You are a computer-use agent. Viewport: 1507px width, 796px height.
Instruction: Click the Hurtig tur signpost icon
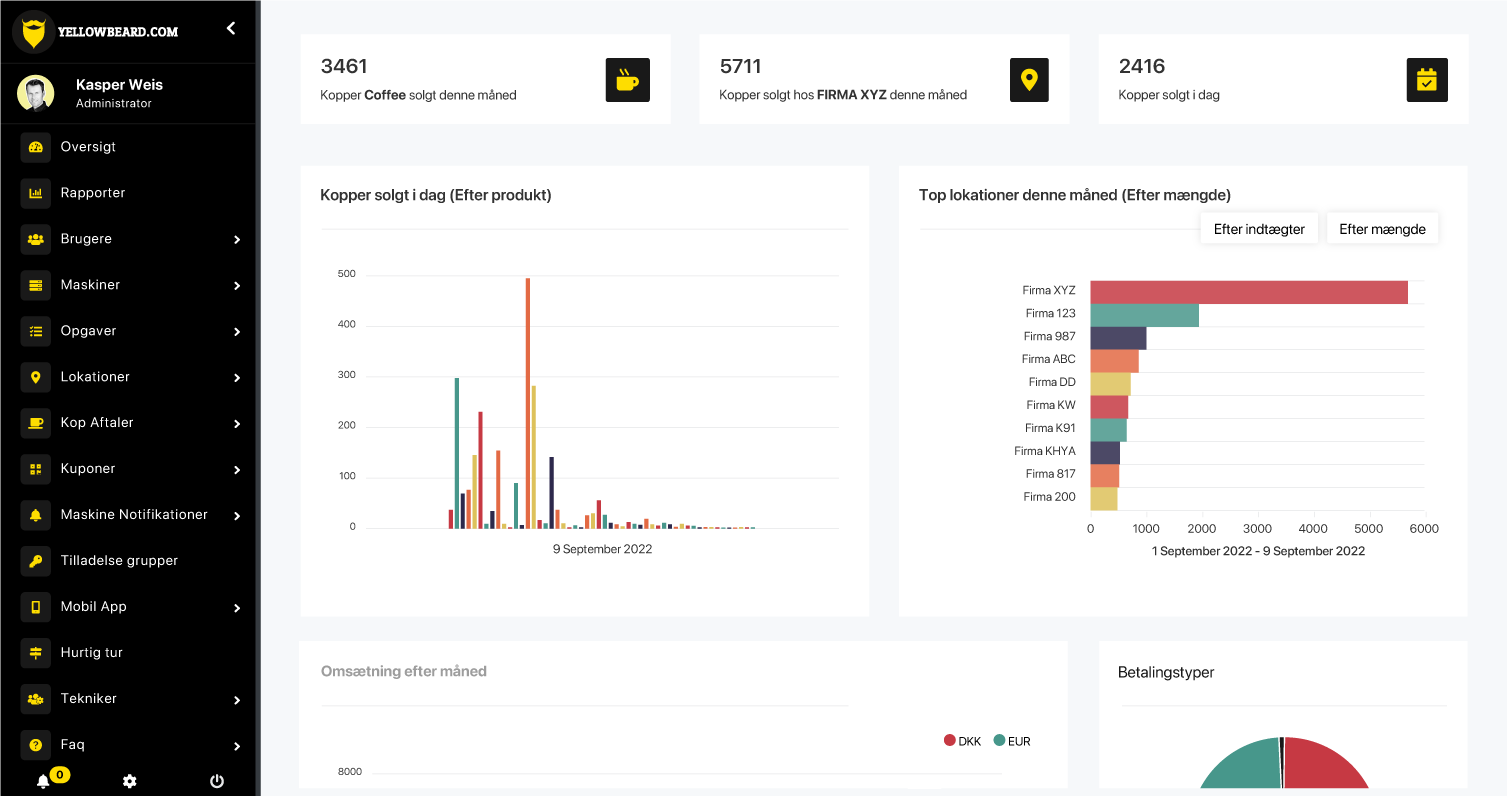click(x=36, y=653)
